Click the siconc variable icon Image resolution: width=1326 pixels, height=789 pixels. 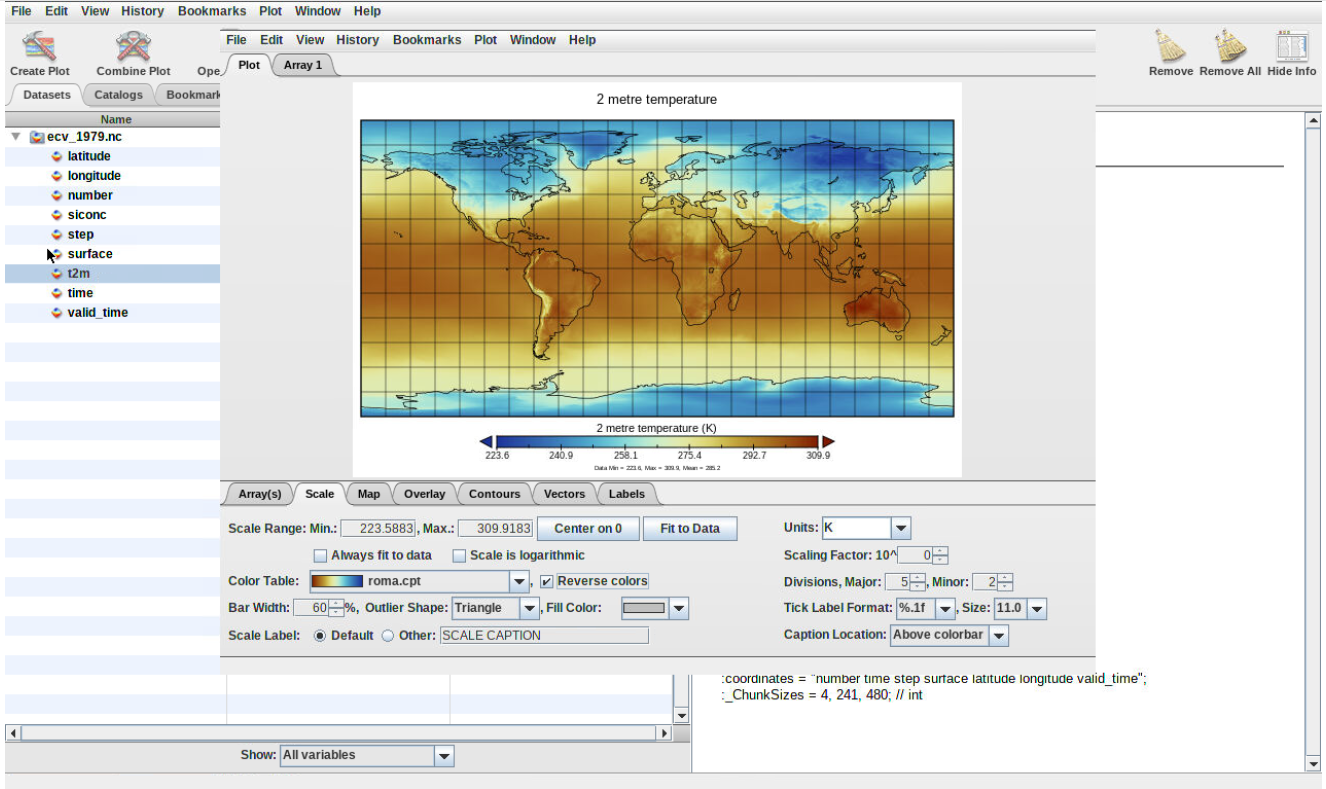tap(57, 215)
